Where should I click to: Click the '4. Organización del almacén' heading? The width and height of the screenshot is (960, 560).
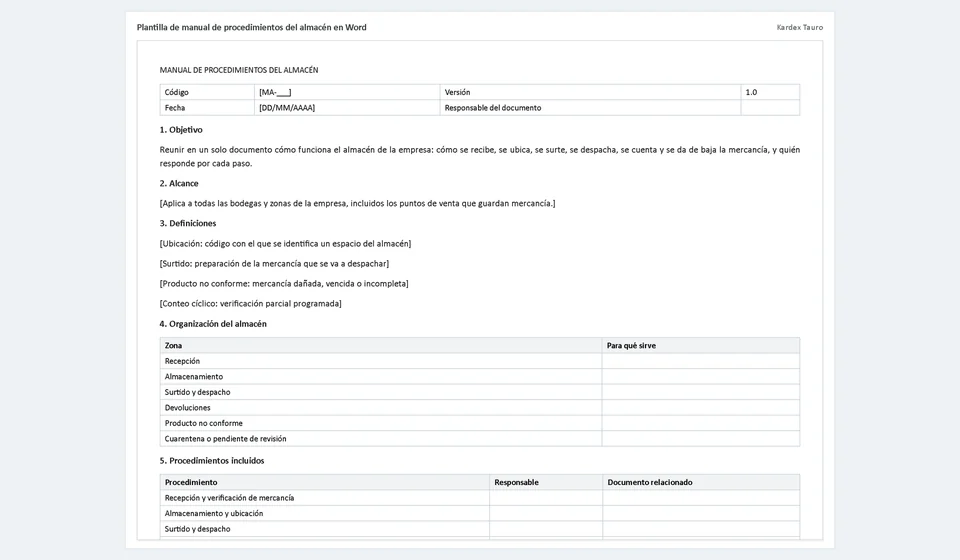(213, 324)
